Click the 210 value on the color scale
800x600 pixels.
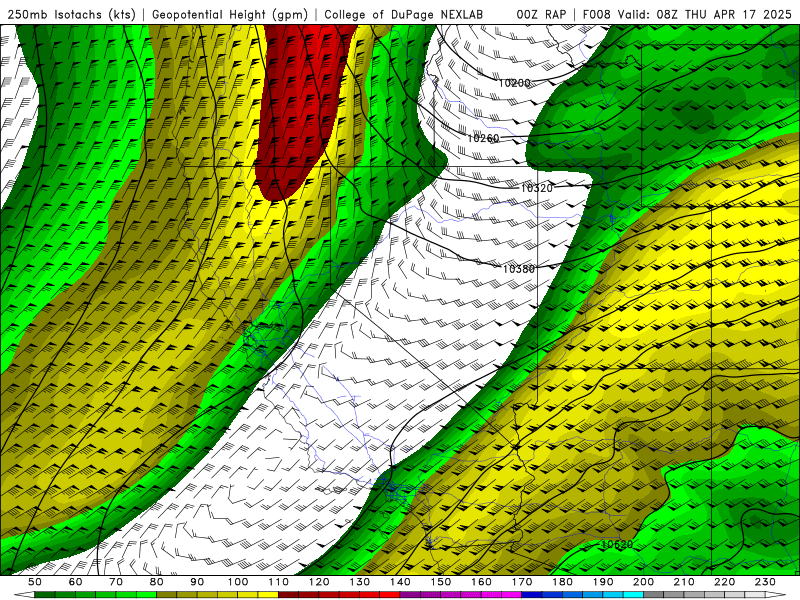click(684, 582)
